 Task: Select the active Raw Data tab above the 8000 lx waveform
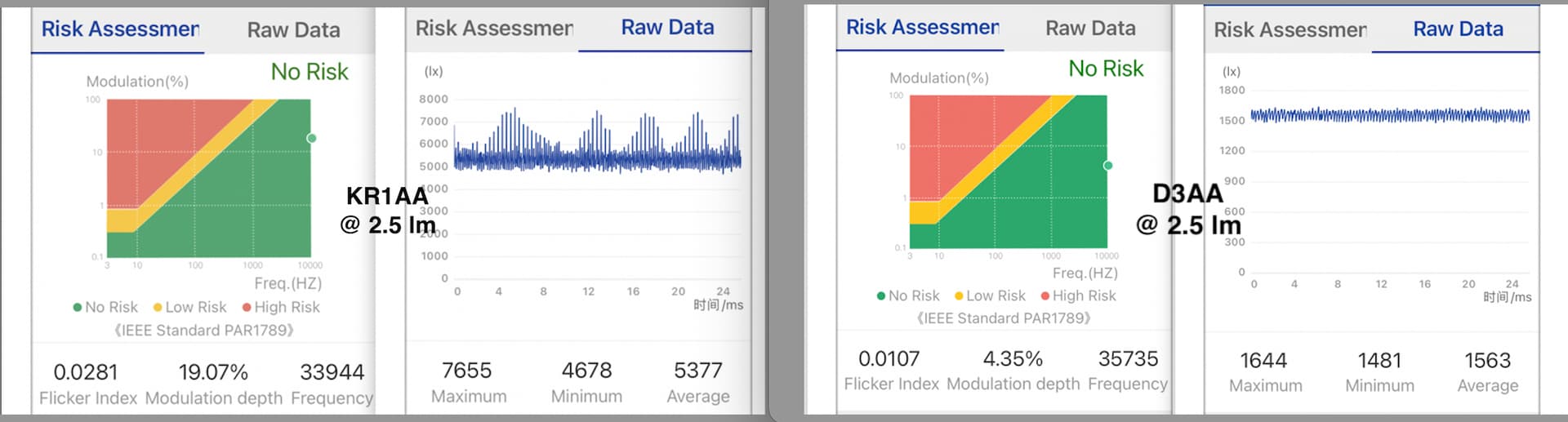667,28
